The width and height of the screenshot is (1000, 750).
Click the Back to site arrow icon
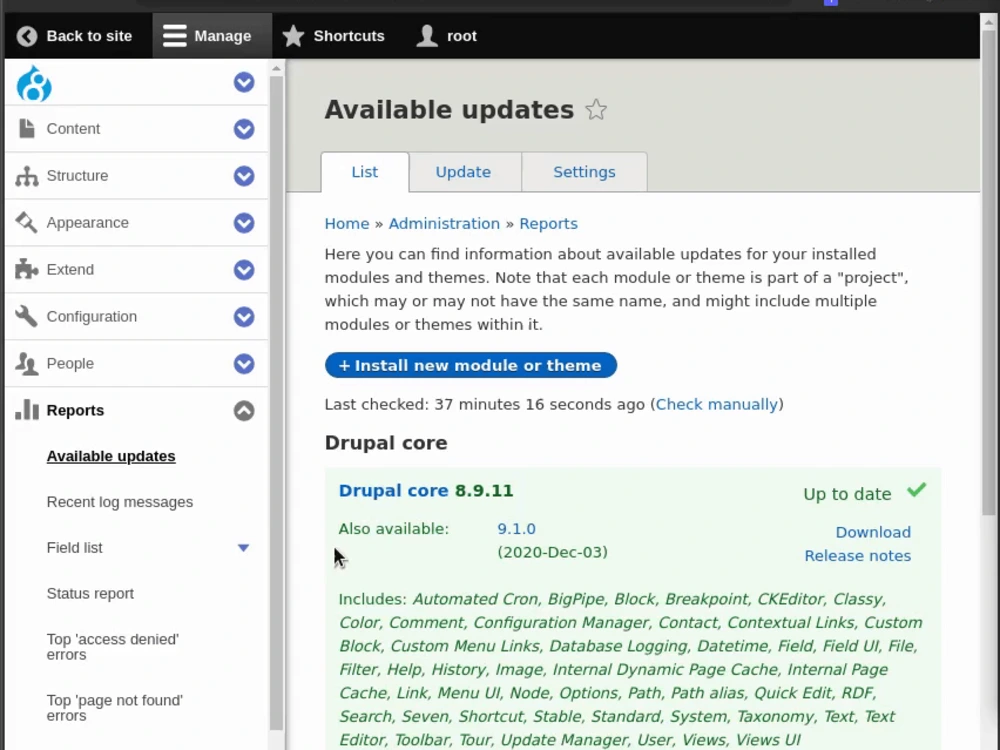pyautogui.click(x=27, y=36)
